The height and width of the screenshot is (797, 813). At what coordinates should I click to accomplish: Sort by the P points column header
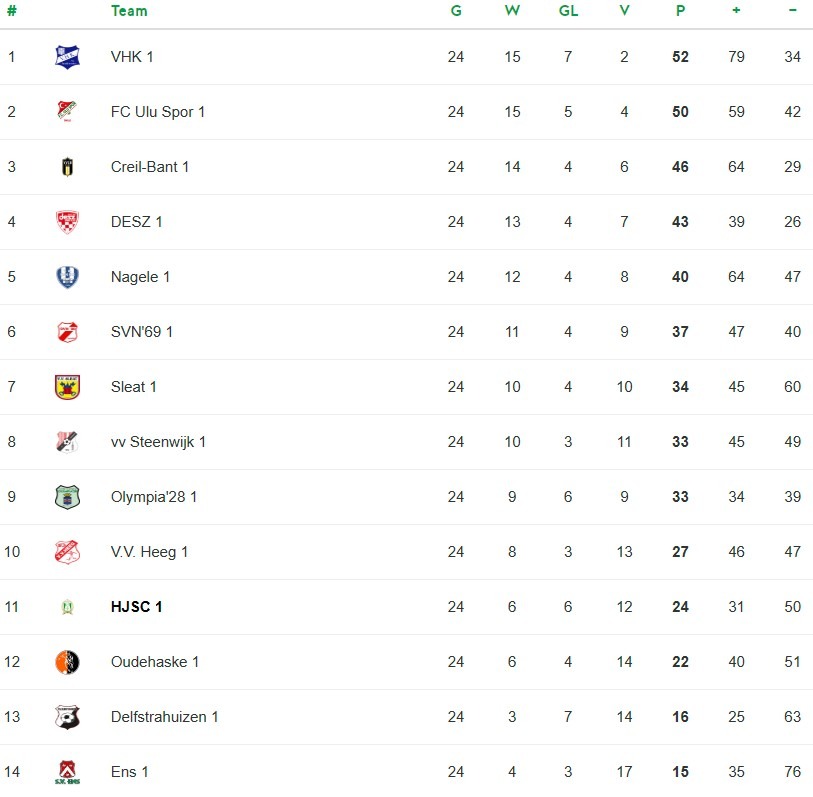[680, 11]
